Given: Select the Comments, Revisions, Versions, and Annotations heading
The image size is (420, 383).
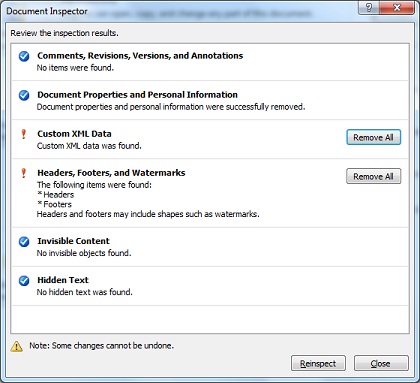Looking at the screenshot, I should pos(140,56).
